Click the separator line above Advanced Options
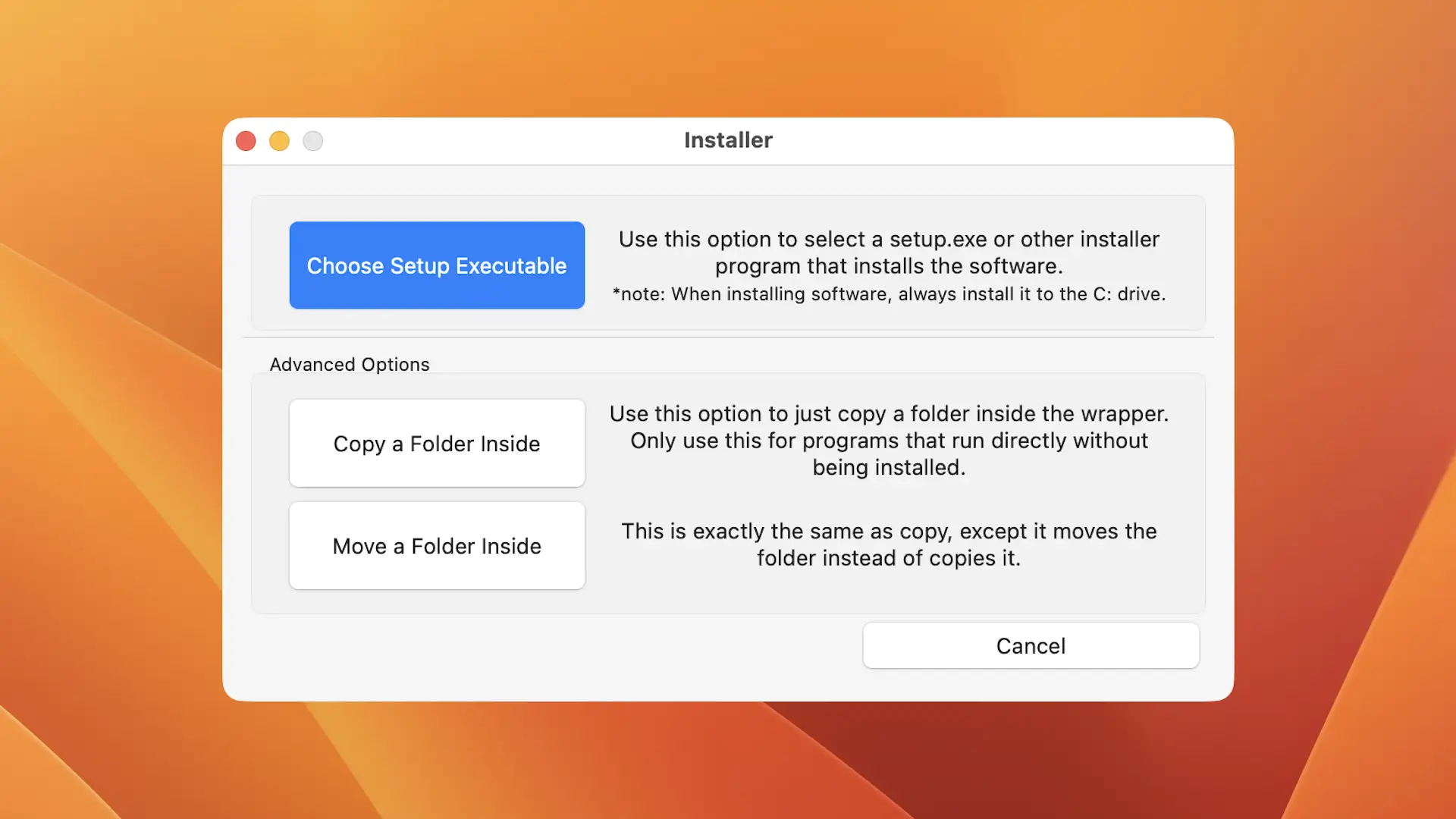The height and width of the screenshot is (819, 1456). 728,337
